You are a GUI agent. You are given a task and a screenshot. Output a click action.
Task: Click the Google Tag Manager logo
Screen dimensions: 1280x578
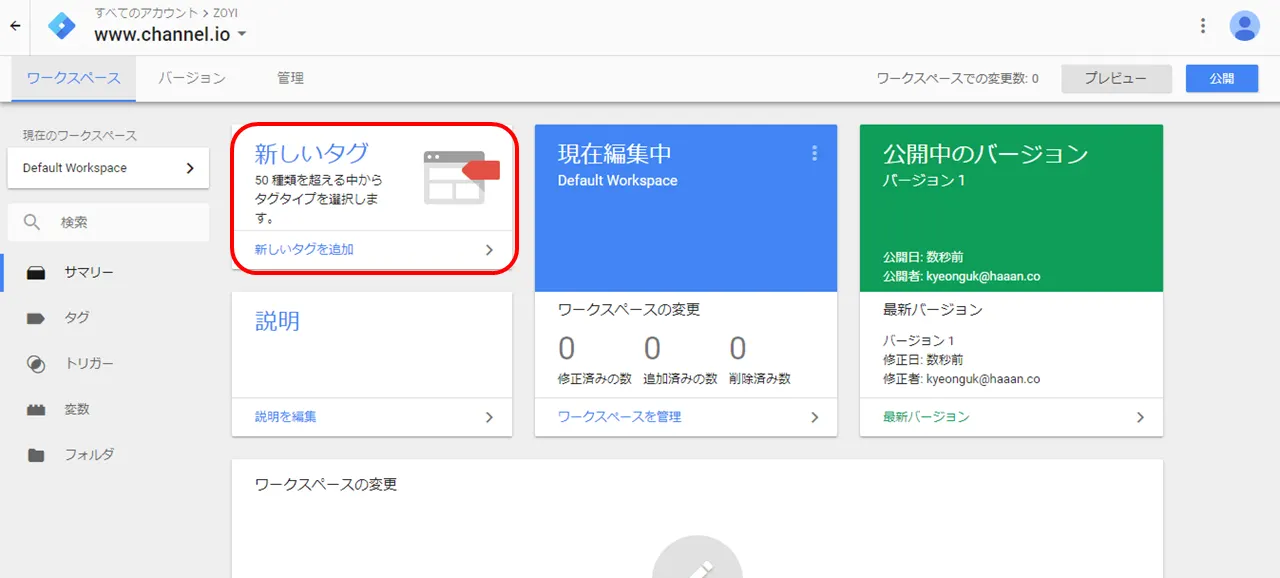point(62,26)
